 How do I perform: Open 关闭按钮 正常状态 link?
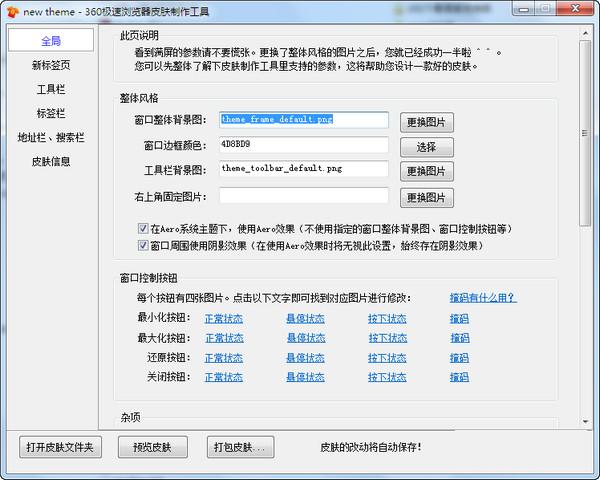tap(224, 377)
